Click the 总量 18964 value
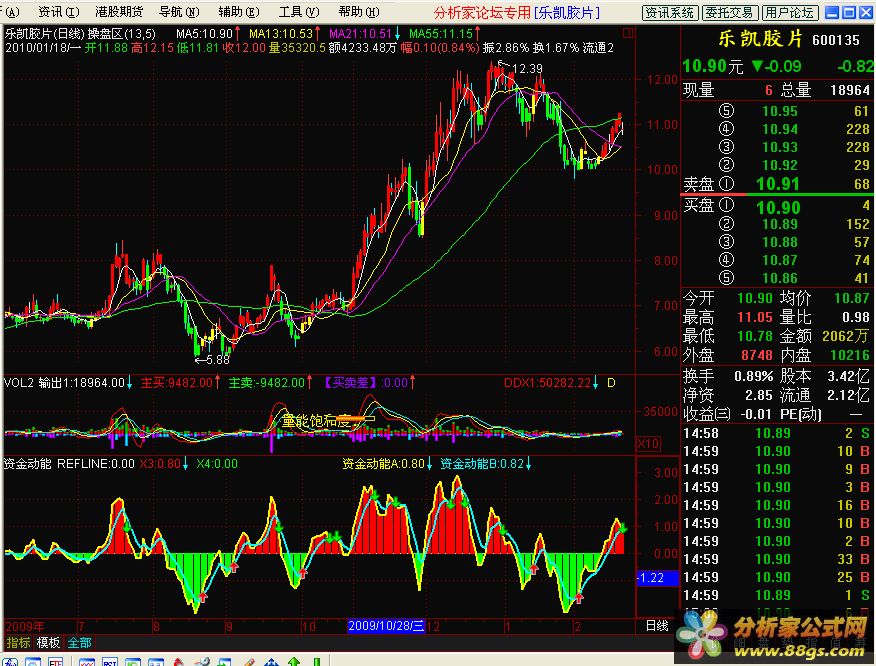Viewport: 876px width, 666px height. click(850, 90)
